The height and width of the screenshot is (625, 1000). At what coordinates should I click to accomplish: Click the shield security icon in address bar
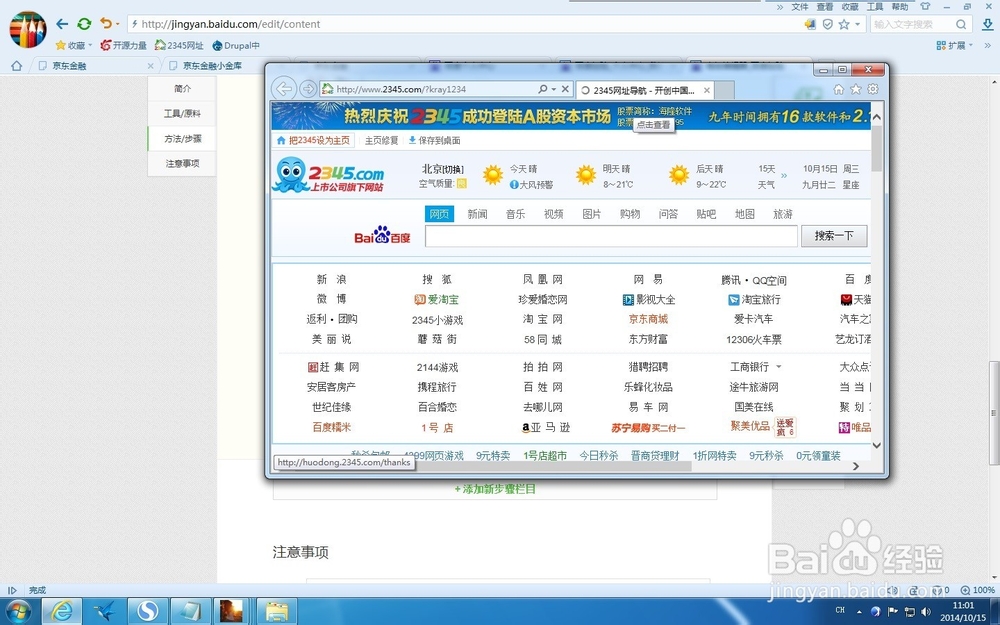pos(827,24)
